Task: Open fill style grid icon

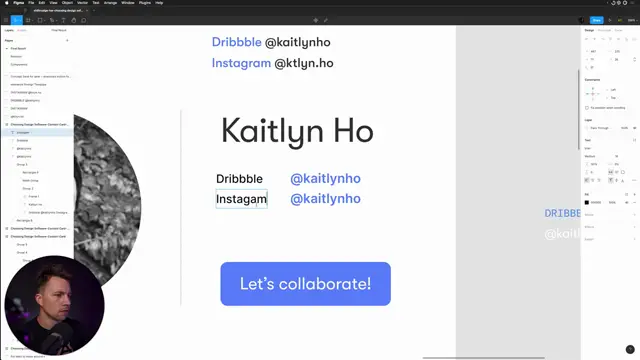Action: tap(627, 194)
